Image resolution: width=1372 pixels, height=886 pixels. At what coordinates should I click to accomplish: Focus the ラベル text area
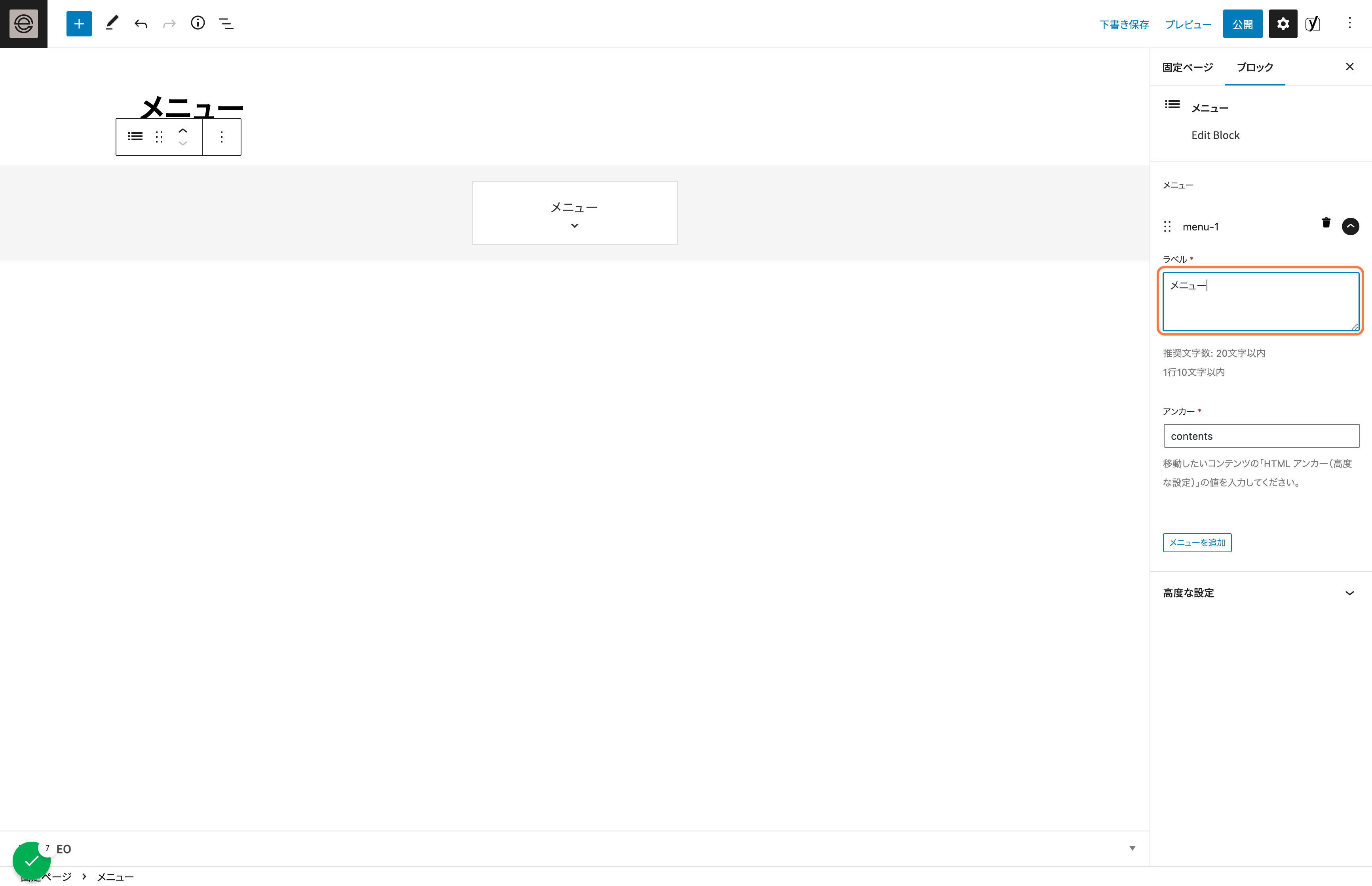click(1261, 302)
